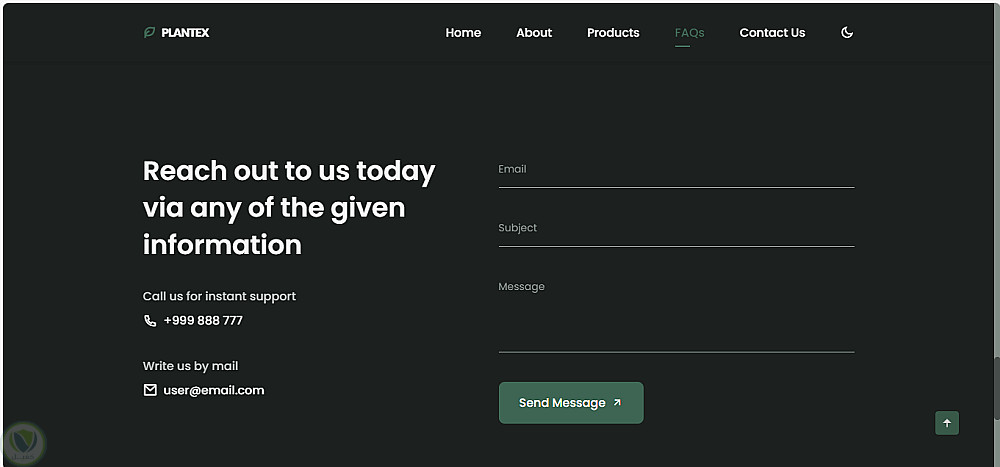This screenshot has height=467, width=1000.
Task: Click the phone icon beside the number
Action: tap(150, 321)
